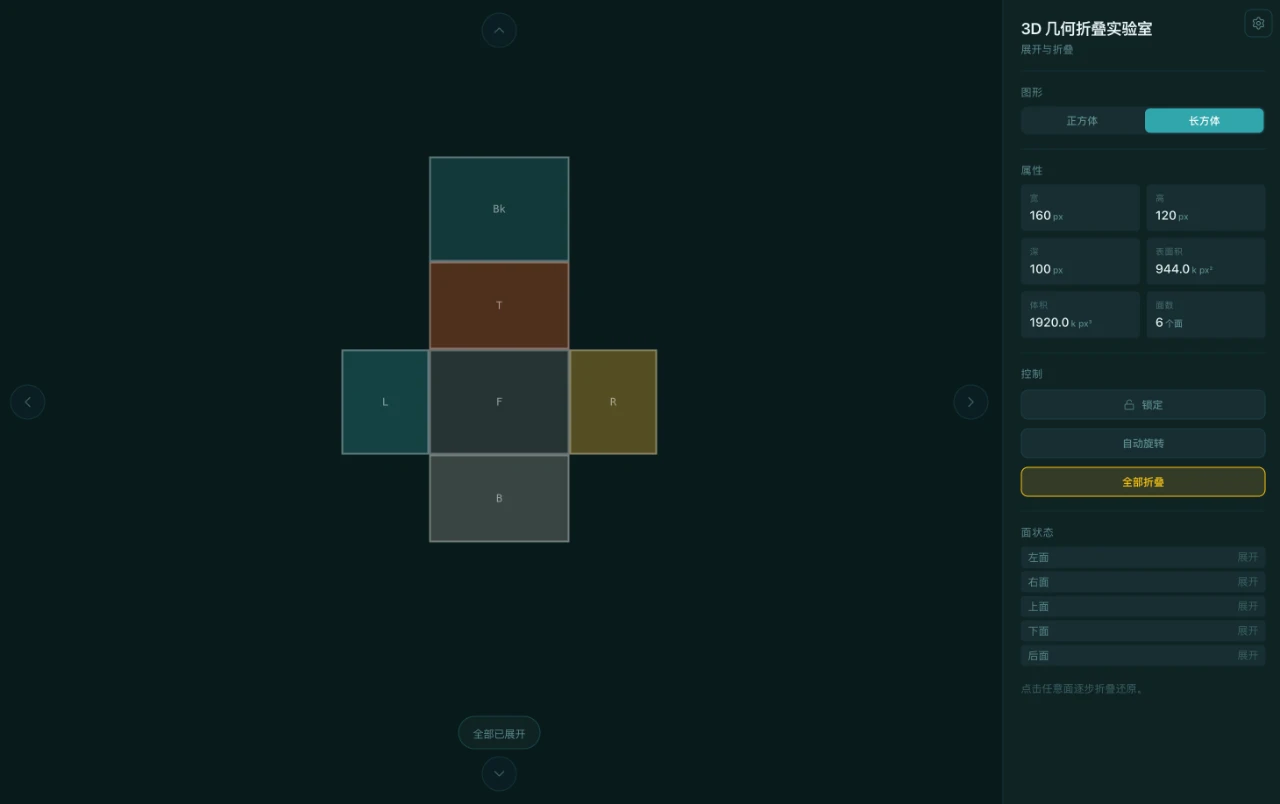Click the Bk back face

click(x=499, y=209)
